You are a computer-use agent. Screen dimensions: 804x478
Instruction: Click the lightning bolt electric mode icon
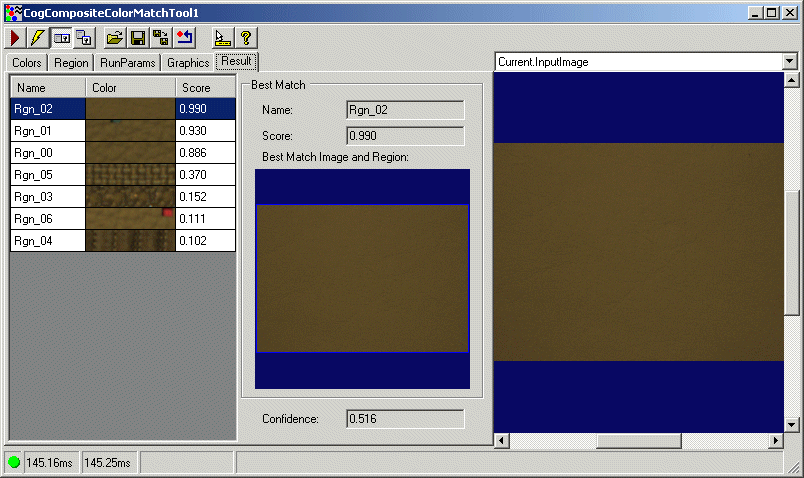[38, 38]
